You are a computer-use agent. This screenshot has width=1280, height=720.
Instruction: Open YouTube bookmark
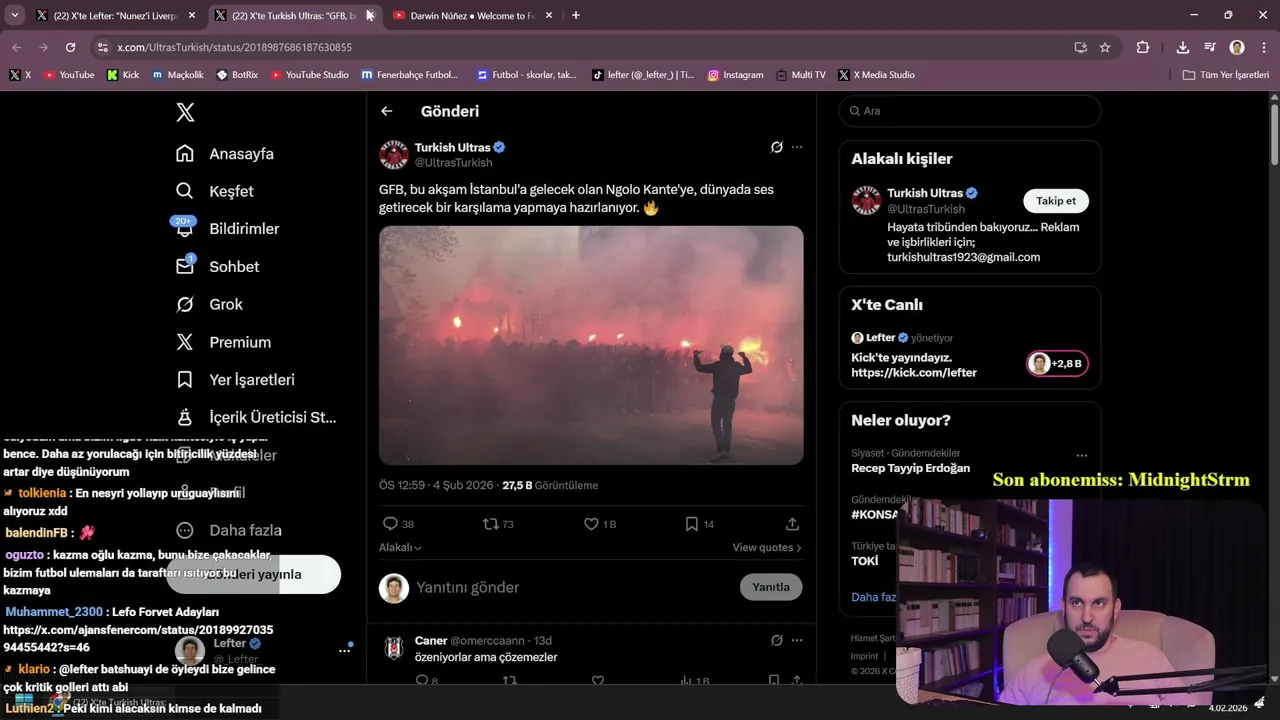[x=69, y=75]
